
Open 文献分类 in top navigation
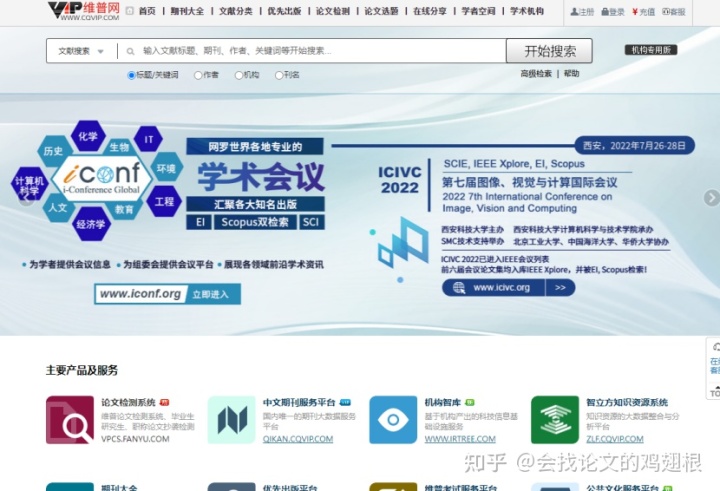pyautogui.click(x=236, y=11)
